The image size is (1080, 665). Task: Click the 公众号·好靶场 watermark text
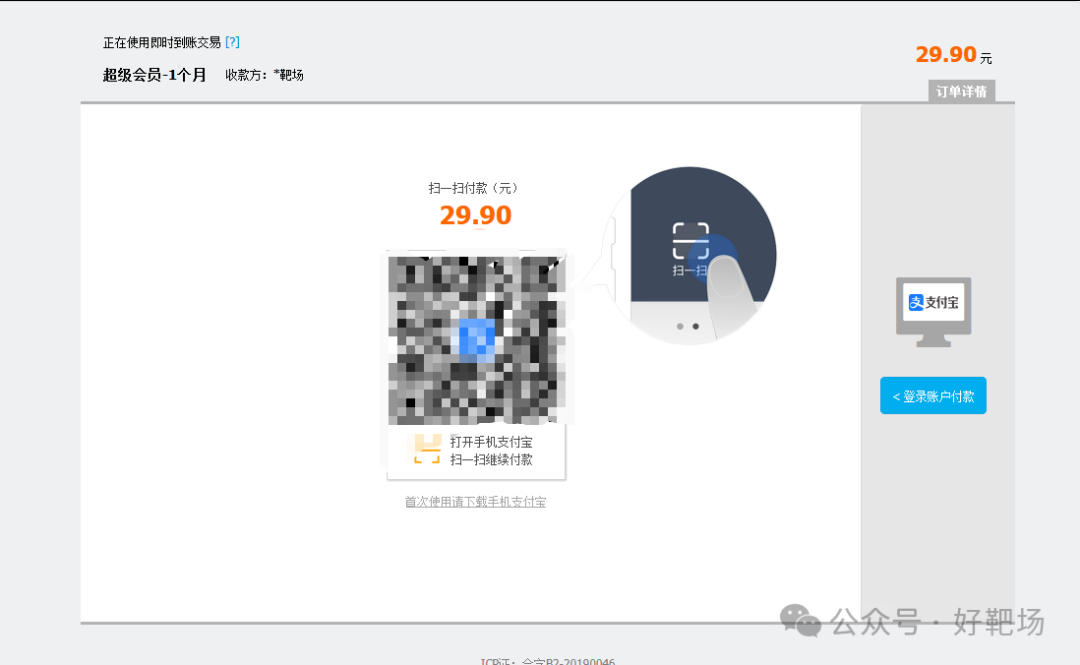click(937, 622)
